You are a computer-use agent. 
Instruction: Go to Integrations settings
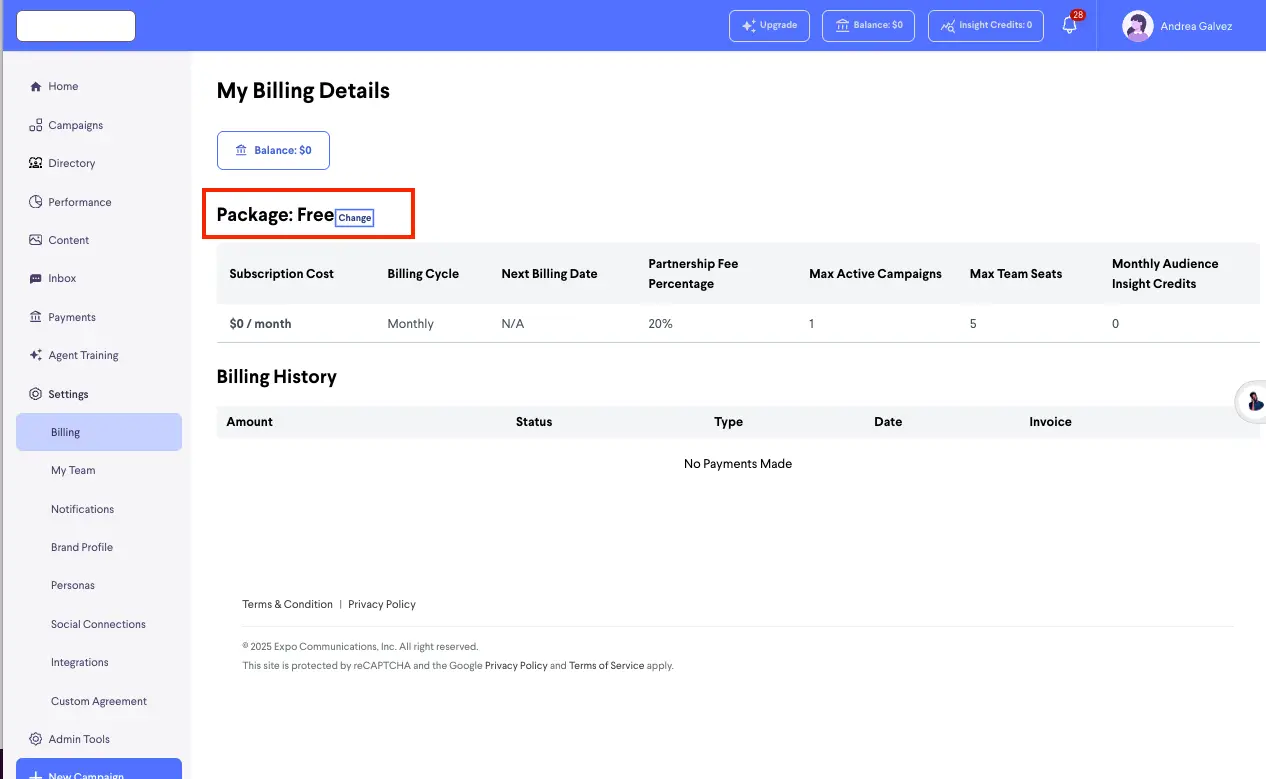80,662
